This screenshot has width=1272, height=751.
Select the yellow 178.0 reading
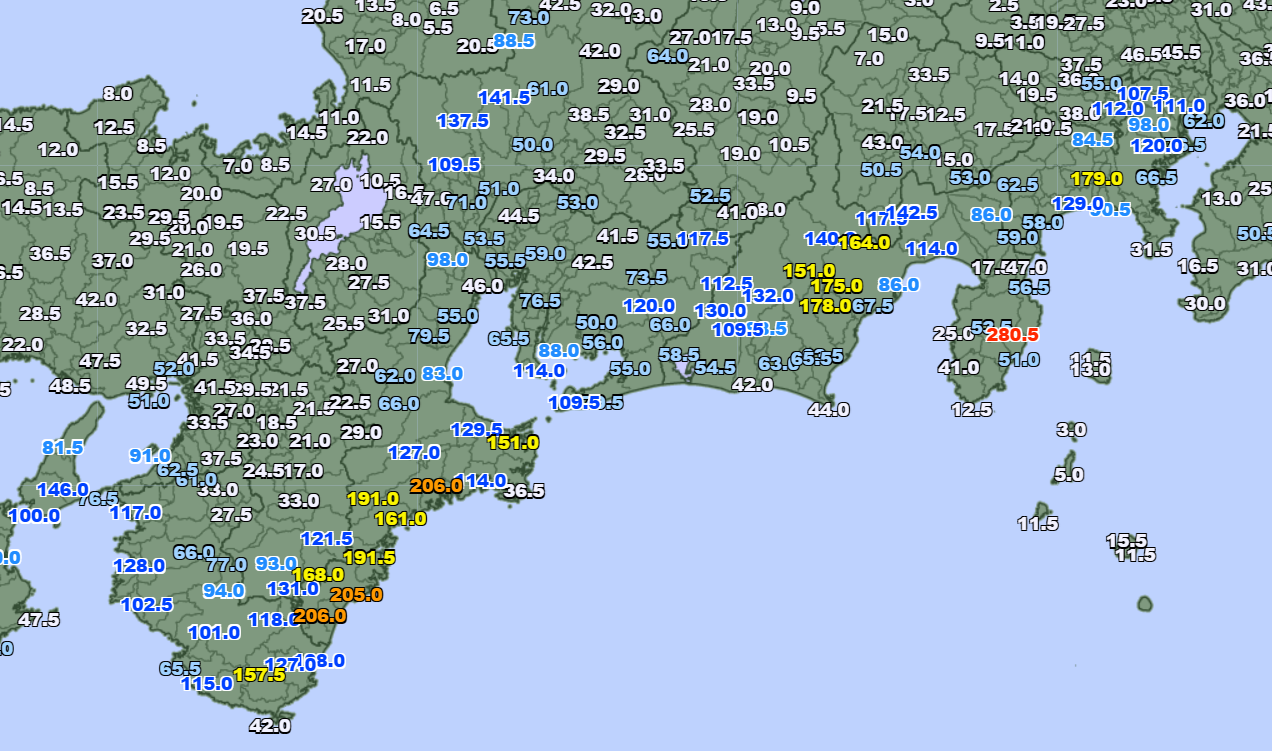tap(826, 305)
